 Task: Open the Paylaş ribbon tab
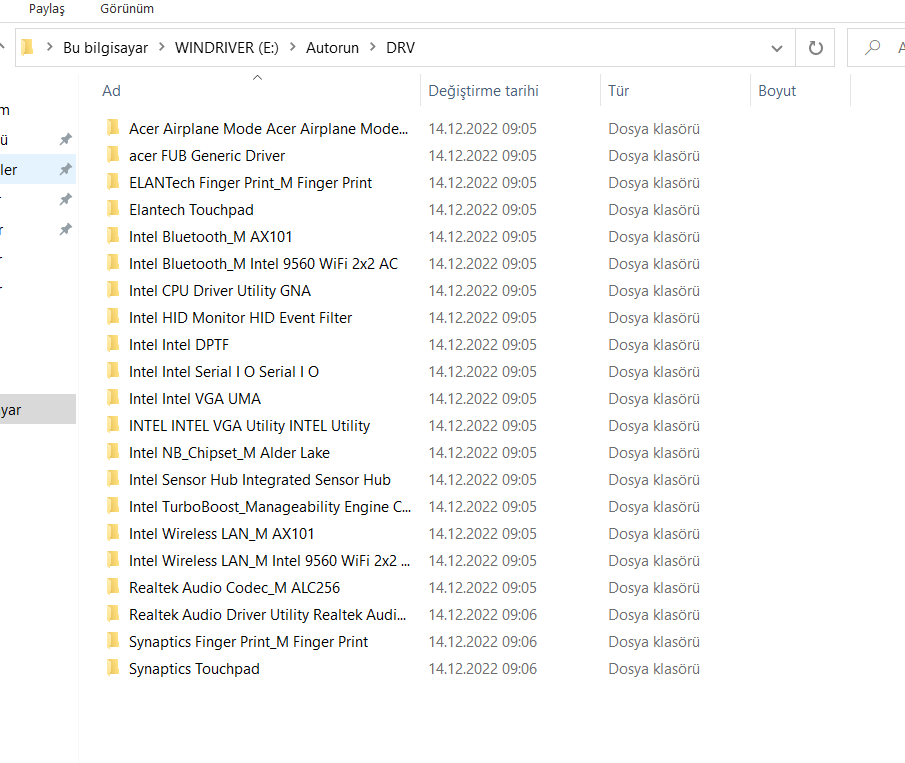[x=47, y=9]
